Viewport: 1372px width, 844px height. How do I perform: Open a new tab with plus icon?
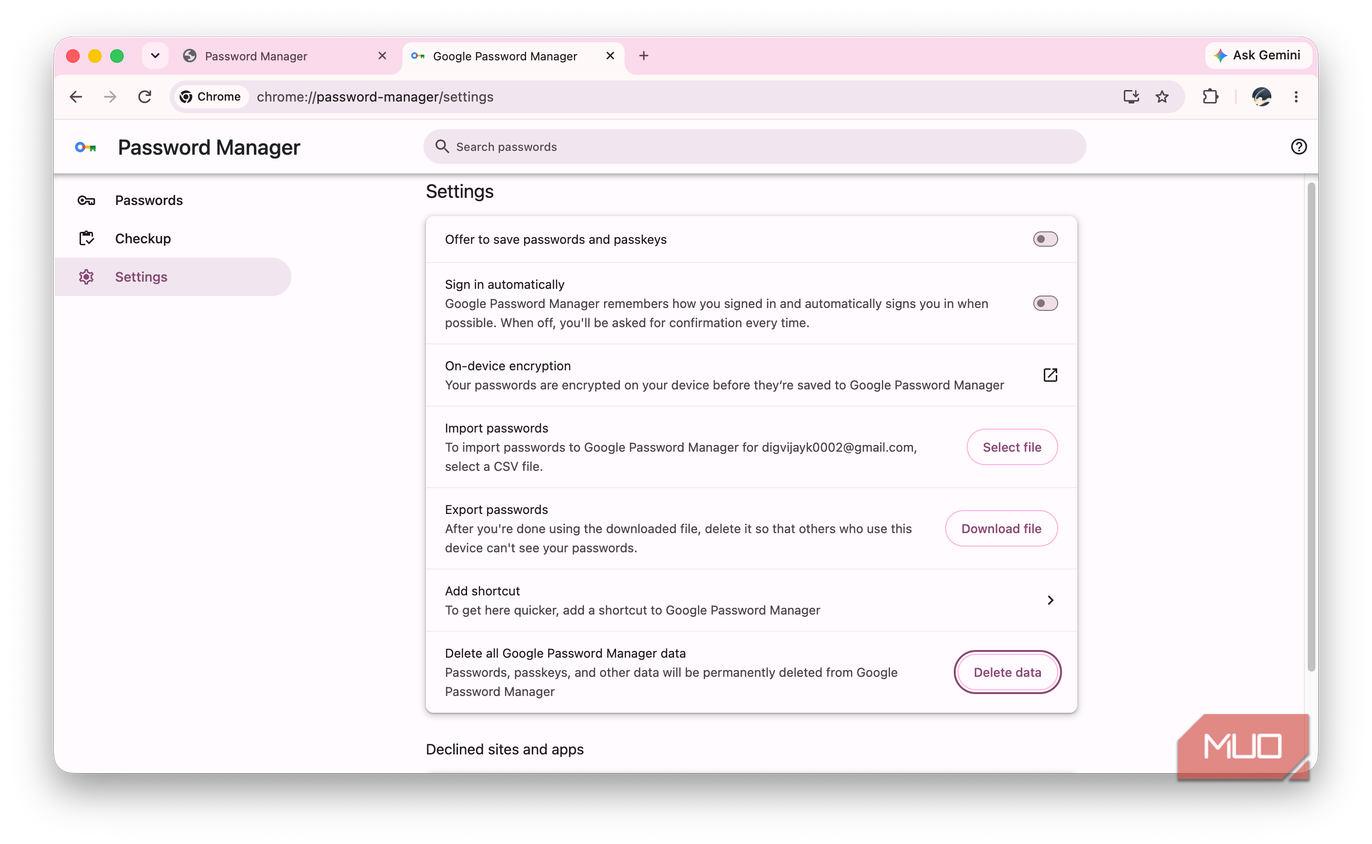(x=644, y=56)
